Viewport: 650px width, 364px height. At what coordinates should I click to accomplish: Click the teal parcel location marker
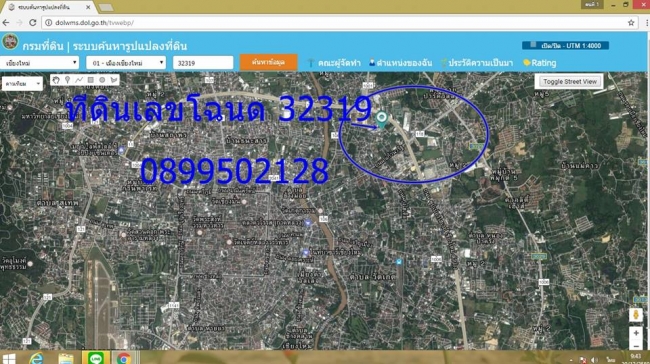pos(381,119)
